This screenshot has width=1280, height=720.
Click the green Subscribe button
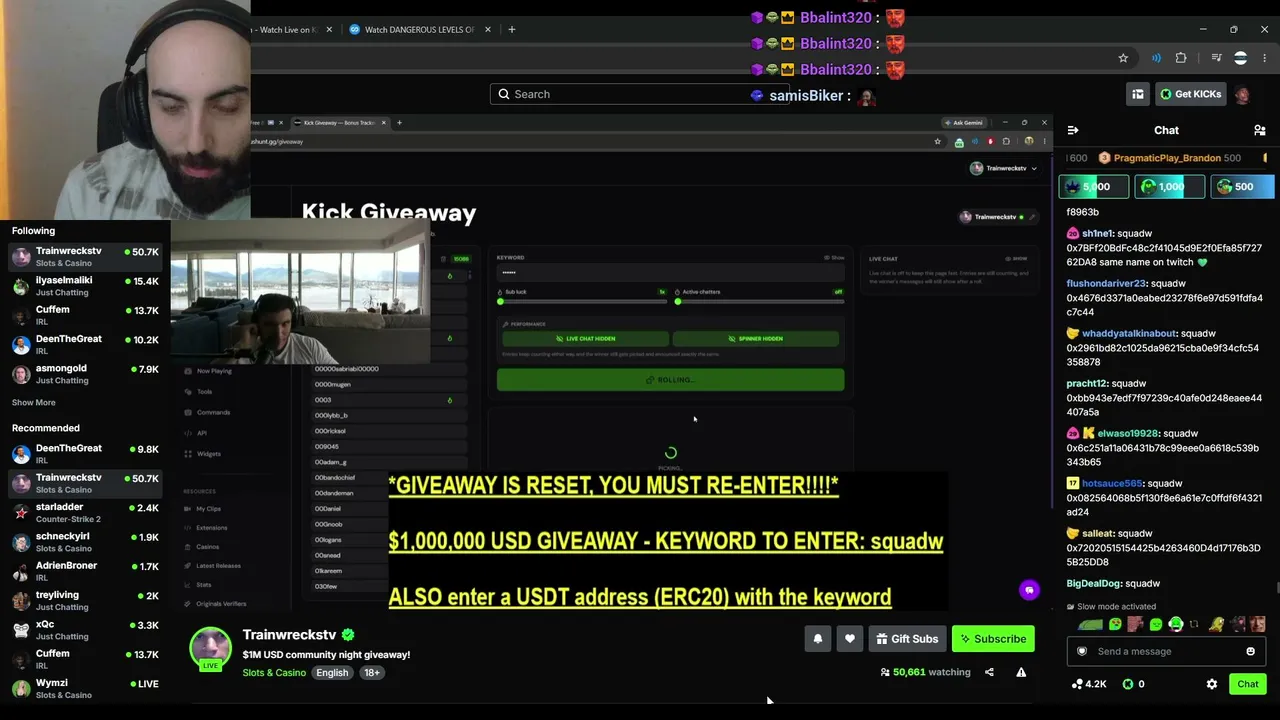(993, 639)
